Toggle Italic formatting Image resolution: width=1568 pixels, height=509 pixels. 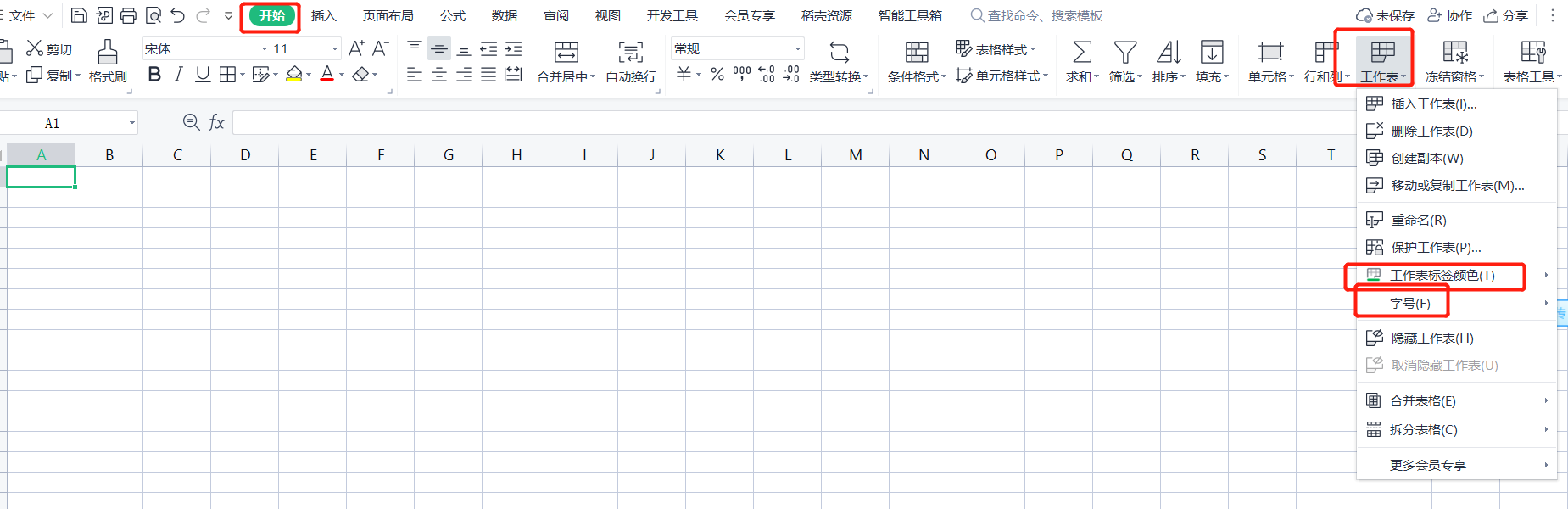pos(178,75)
